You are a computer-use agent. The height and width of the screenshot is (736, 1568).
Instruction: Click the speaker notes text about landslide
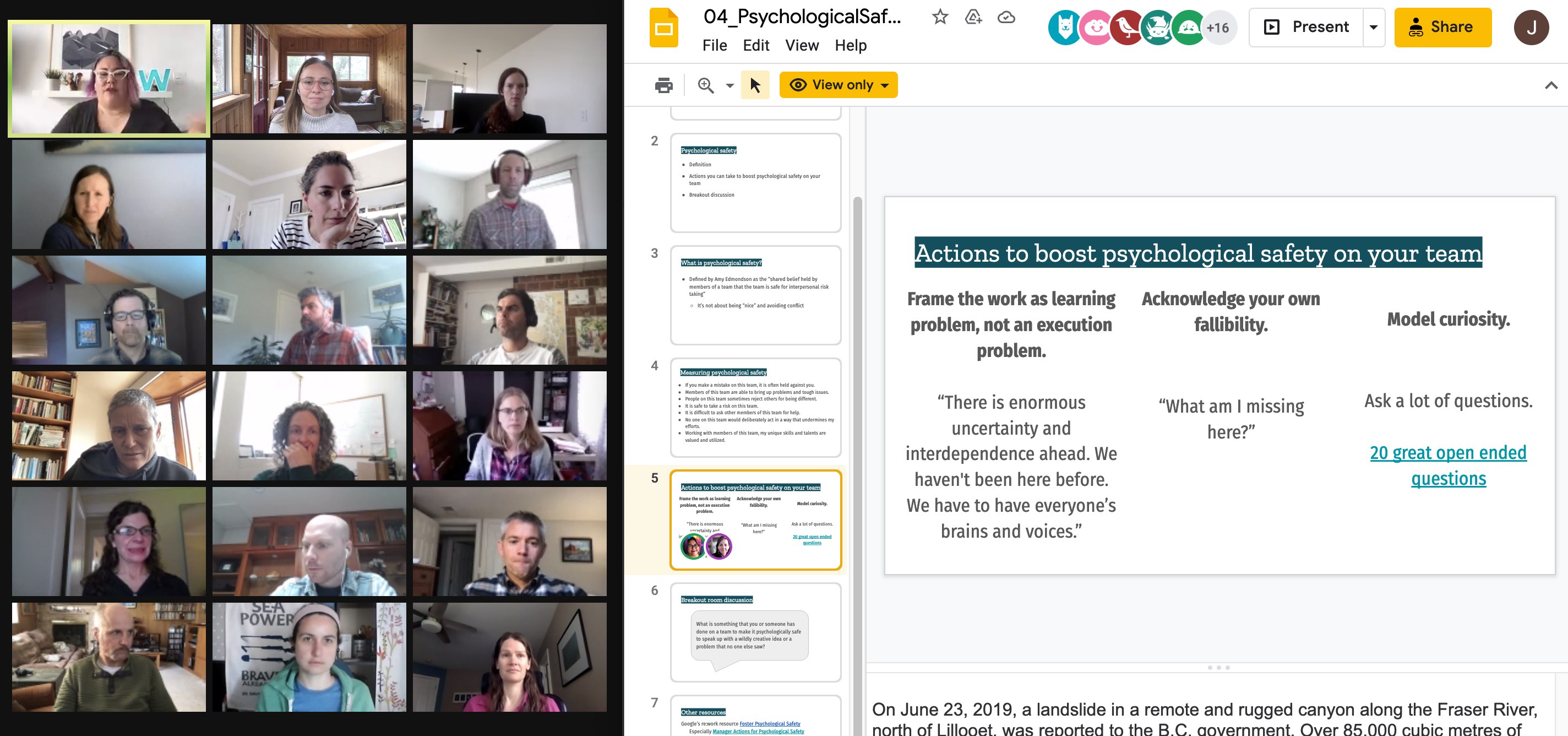[x=1205, y=719]
